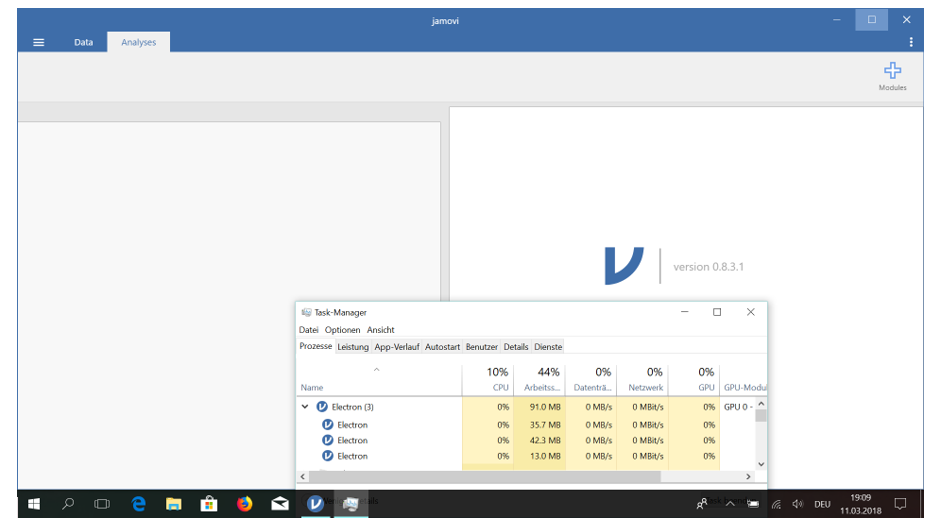Switch to the Data tab in jamovi
The image size is (929, 523).
[84, 42]
